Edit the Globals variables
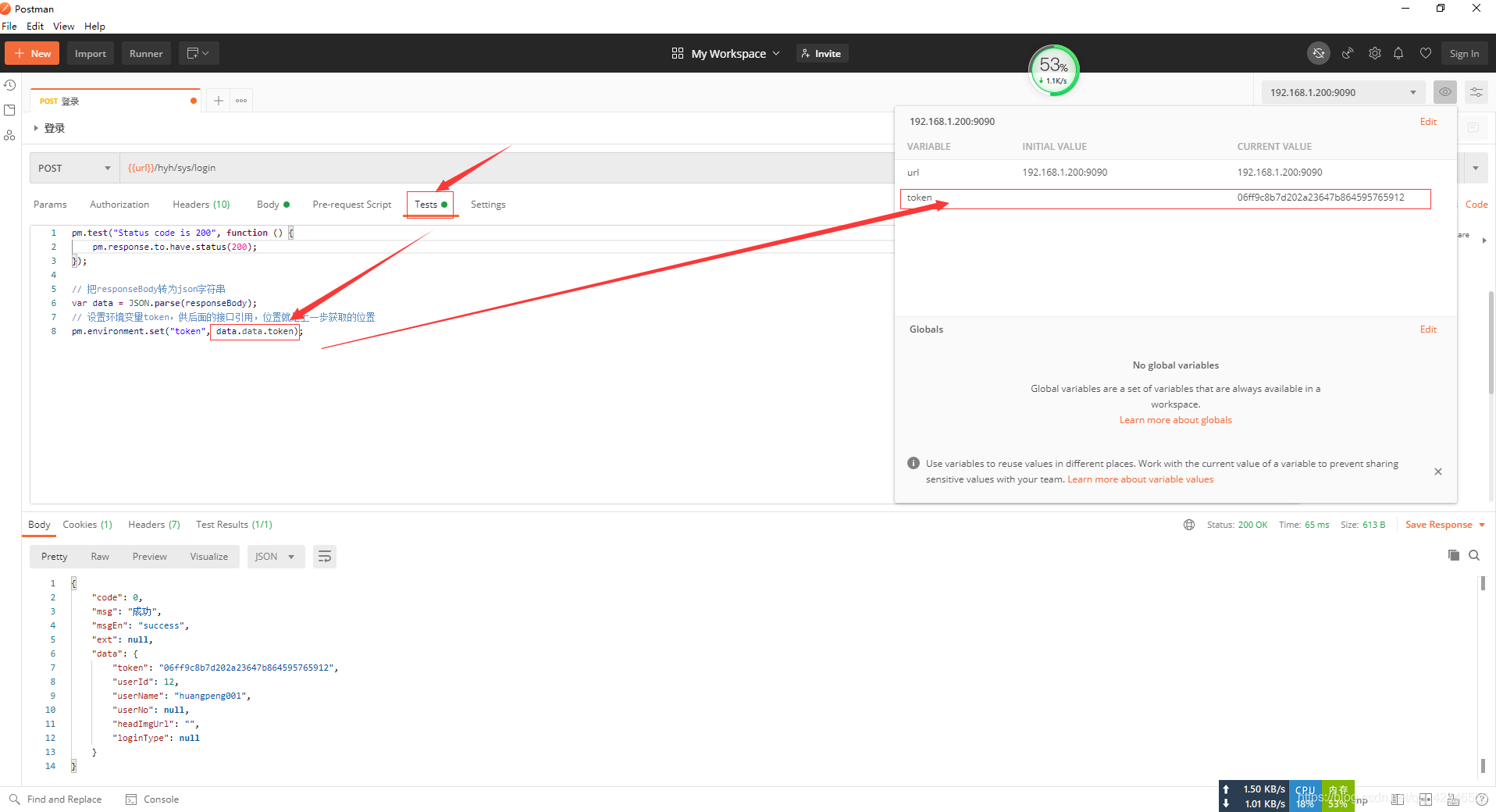The height and width of the screenshot is (812, 1496). coord(1428,329)
